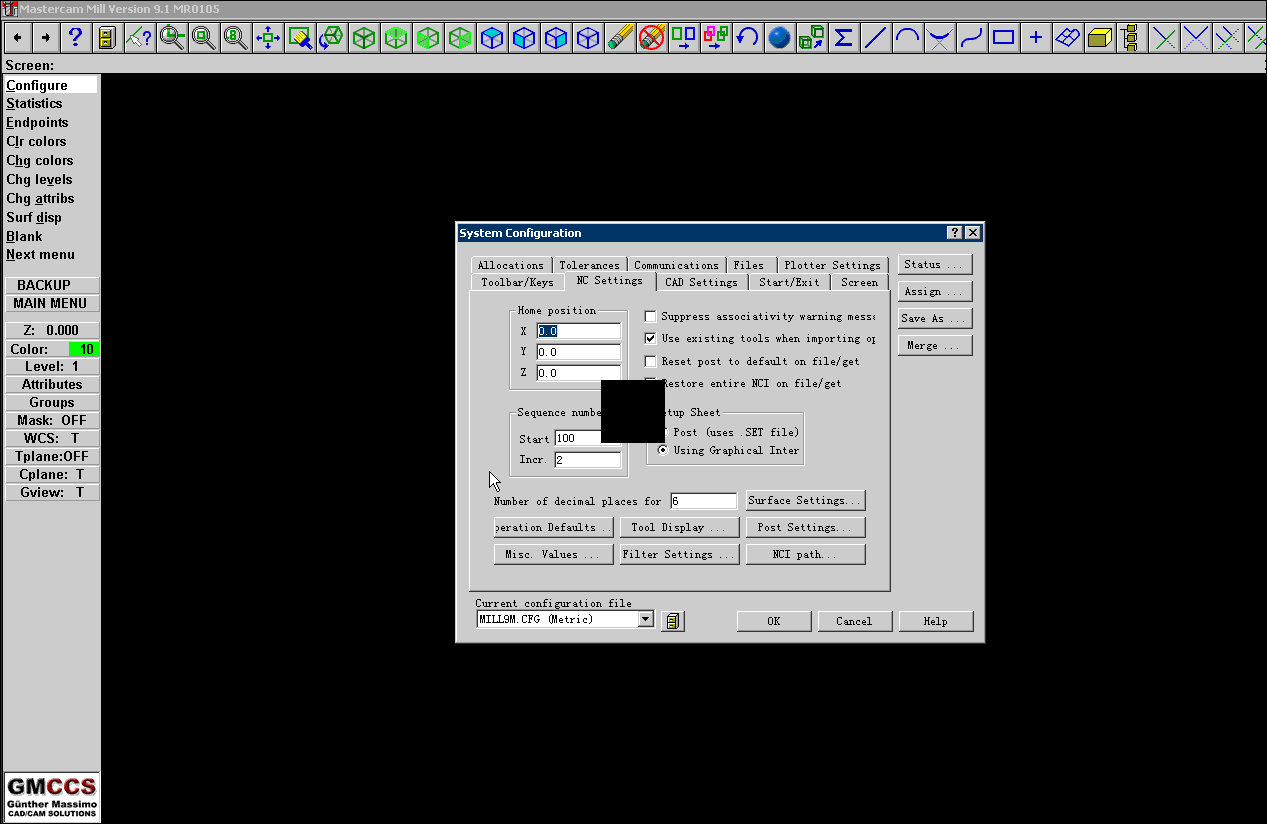1267x824 pixels.
Task: Switch to the Plotter Settings tab
Action: pos(832,265)
